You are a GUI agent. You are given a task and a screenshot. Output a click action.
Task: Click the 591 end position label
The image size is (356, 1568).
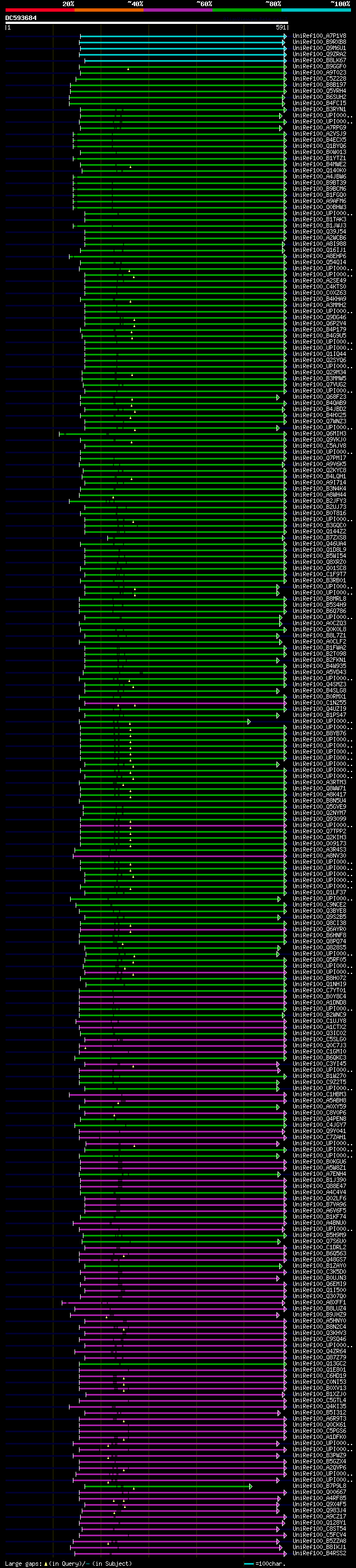tap(280, 27)
